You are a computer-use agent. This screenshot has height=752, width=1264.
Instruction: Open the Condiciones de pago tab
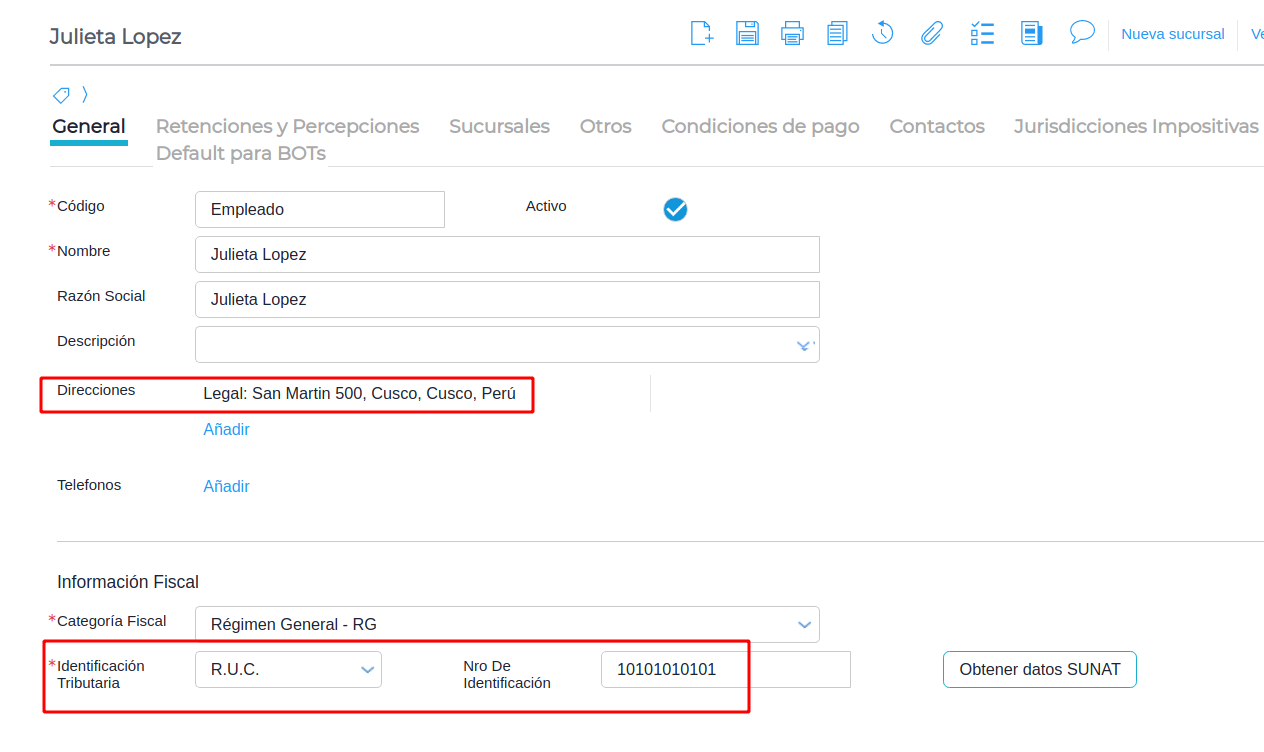[x=760, y=127]
